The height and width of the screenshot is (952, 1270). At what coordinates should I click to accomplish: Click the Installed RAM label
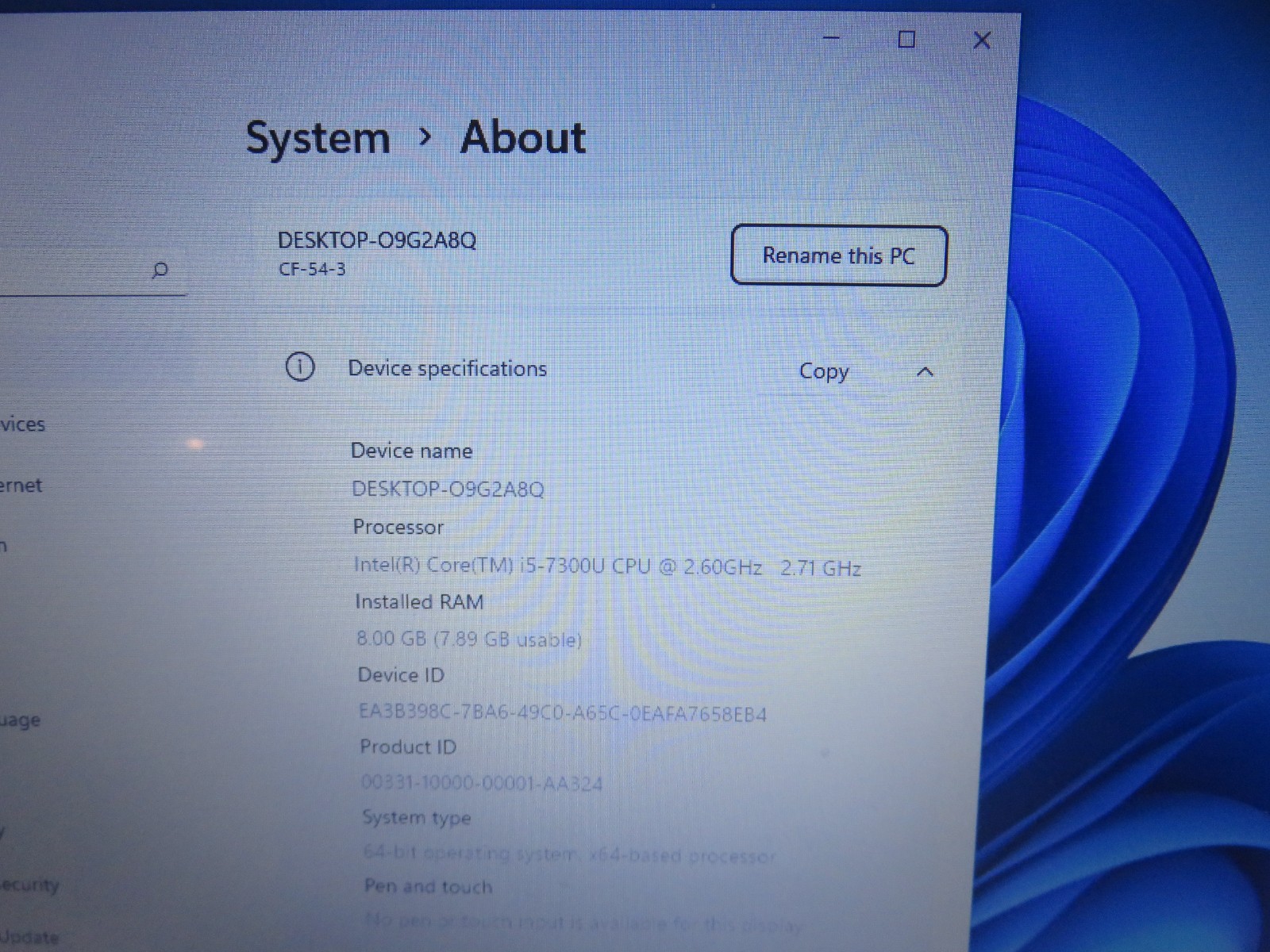click(x=419, y=601)
